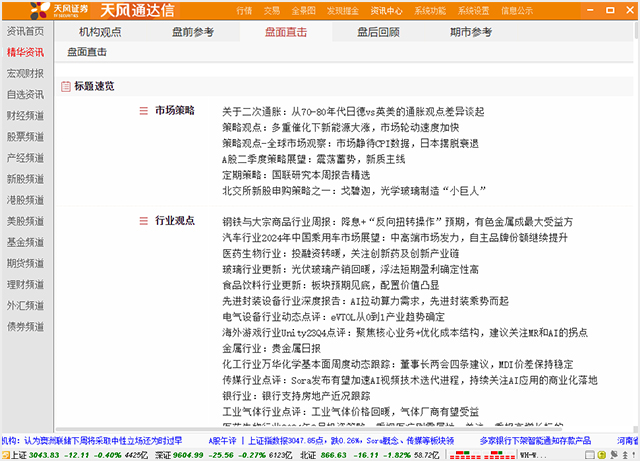Image resolution: width=640 pixels, height=461 pixels.
Task: Open 美股频道 in the sidebar
Action: (25, 221)
